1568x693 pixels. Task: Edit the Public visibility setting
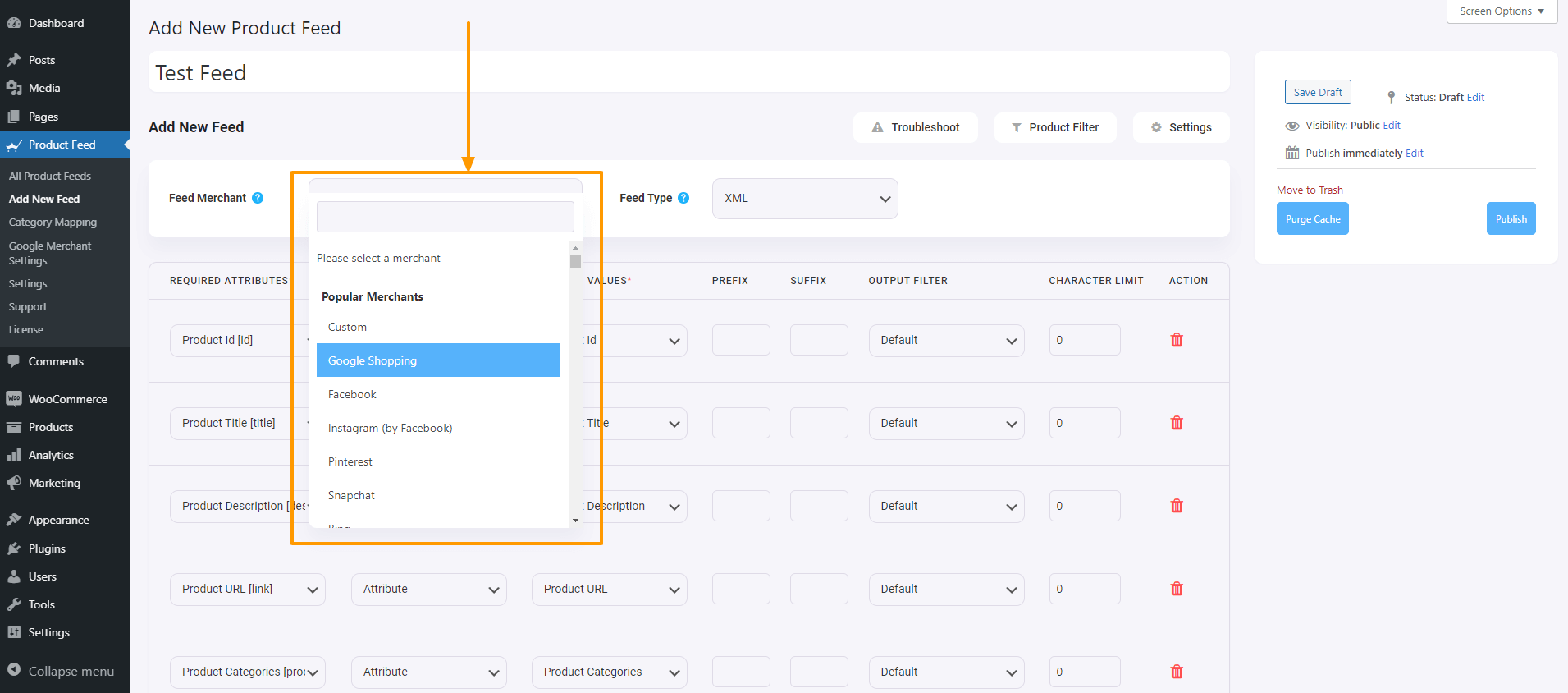click(1392, 125)
